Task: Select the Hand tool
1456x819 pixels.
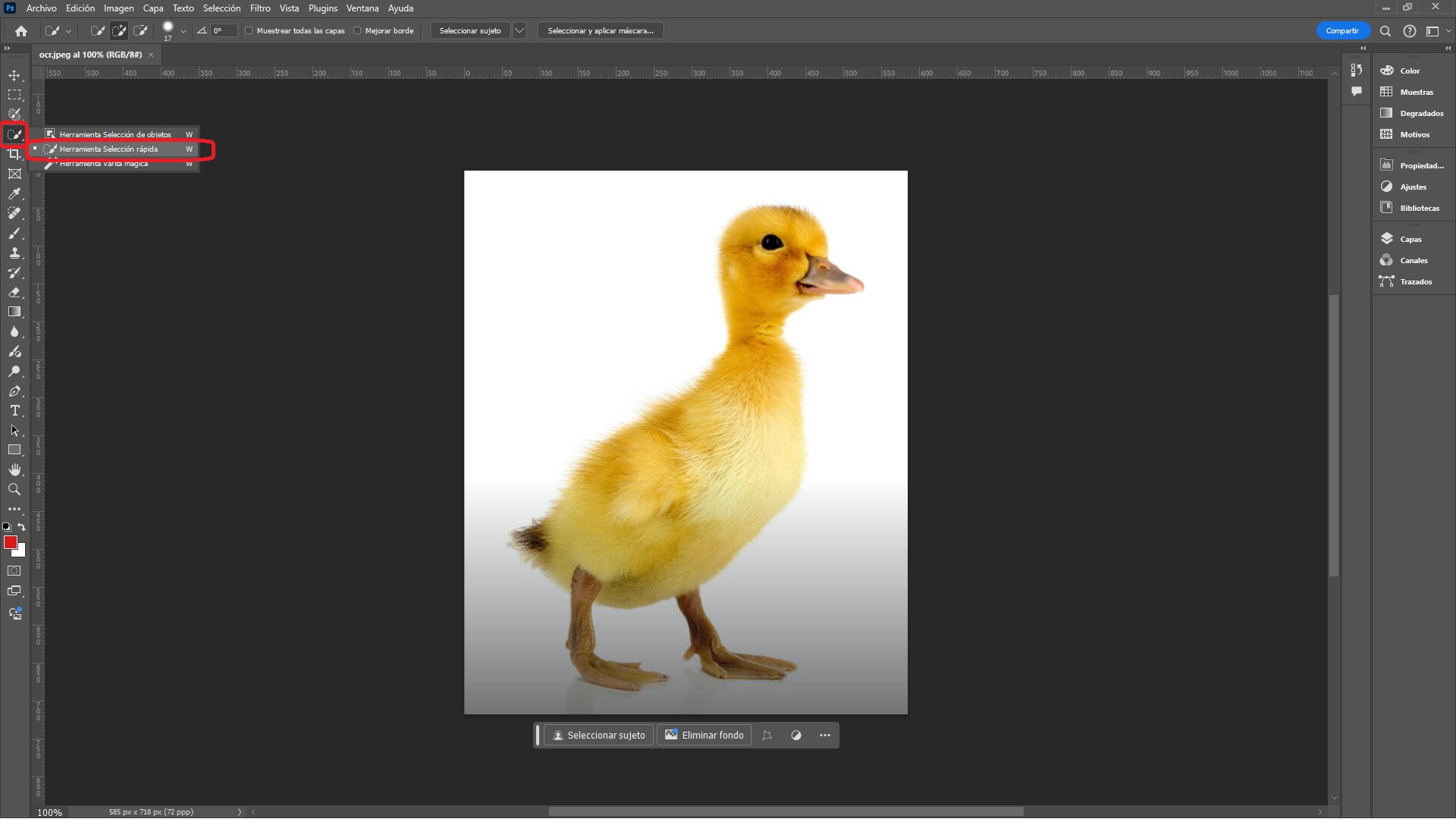Action: (14, 469)
